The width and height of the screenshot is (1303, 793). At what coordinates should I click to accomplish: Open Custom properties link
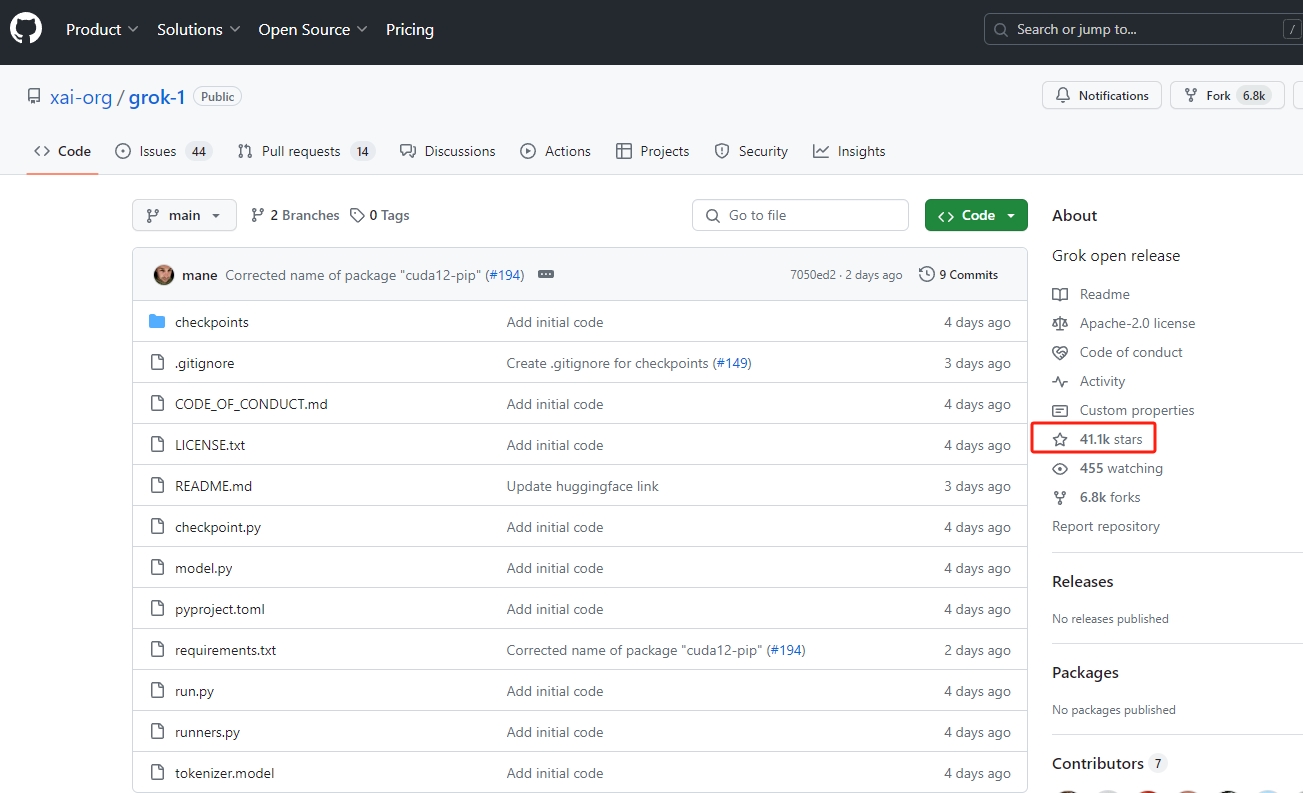click(1123, 410)
